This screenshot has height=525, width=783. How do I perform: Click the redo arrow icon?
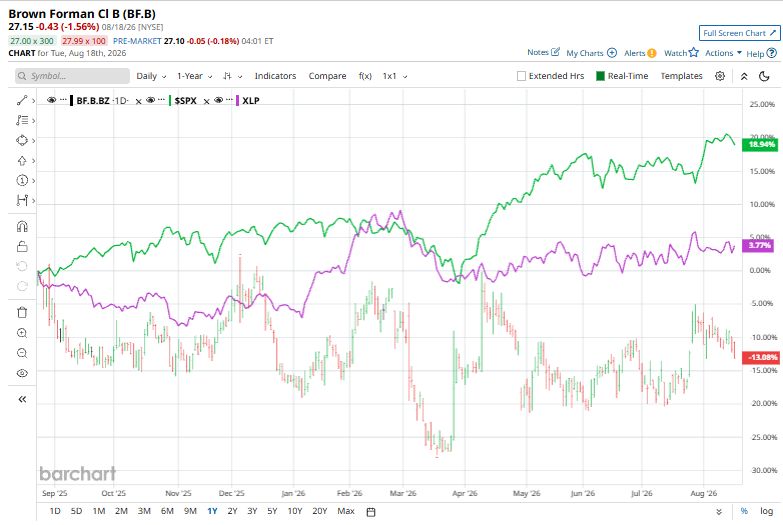pos(22,286)
